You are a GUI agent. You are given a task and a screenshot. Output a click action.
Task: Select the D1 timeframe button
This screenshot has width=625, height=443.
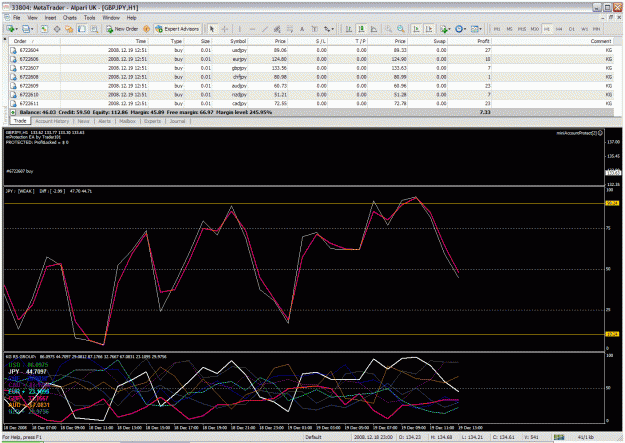tap(572, 29)
